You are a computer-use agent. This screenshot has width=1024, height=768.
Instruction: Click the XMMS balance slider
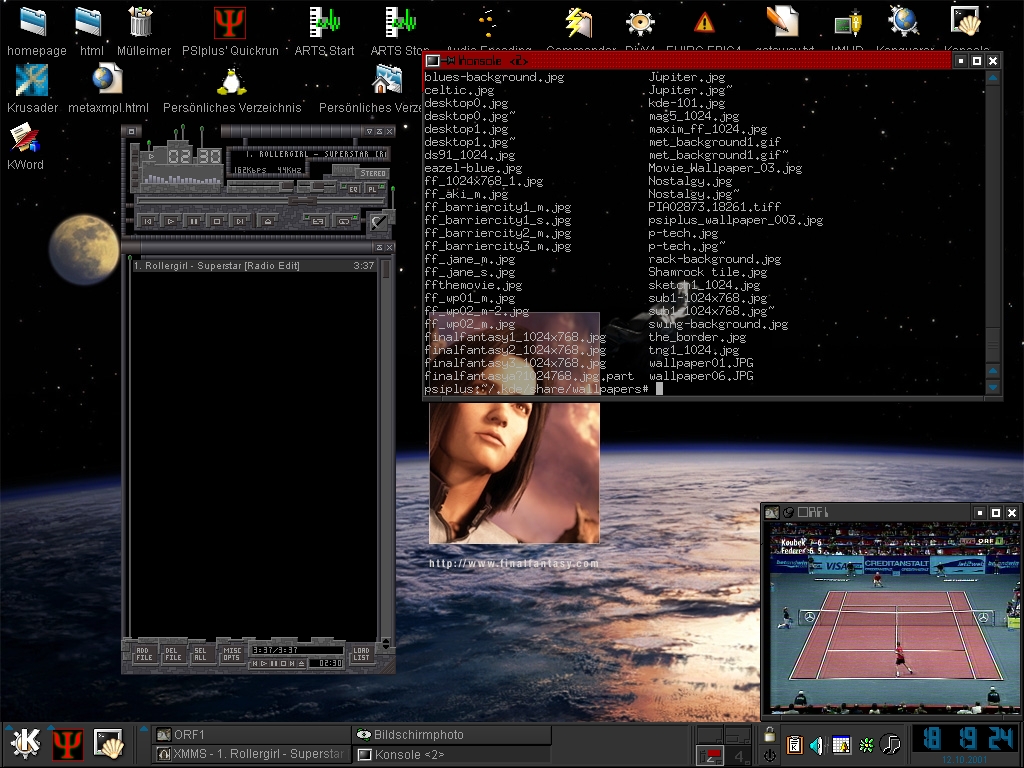tap(315, 187)
